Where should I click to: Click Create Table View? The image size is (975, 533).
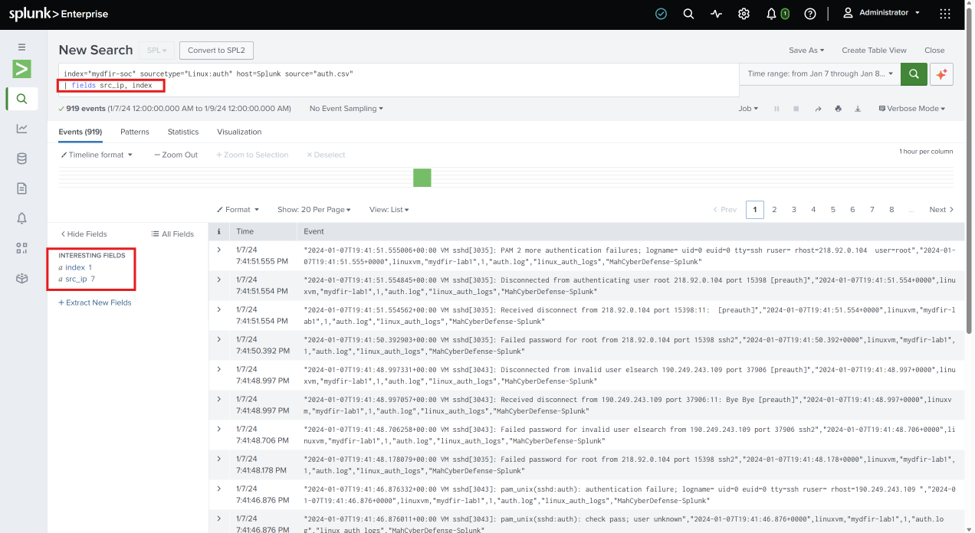pyautogui.click(x=874, y=50)
